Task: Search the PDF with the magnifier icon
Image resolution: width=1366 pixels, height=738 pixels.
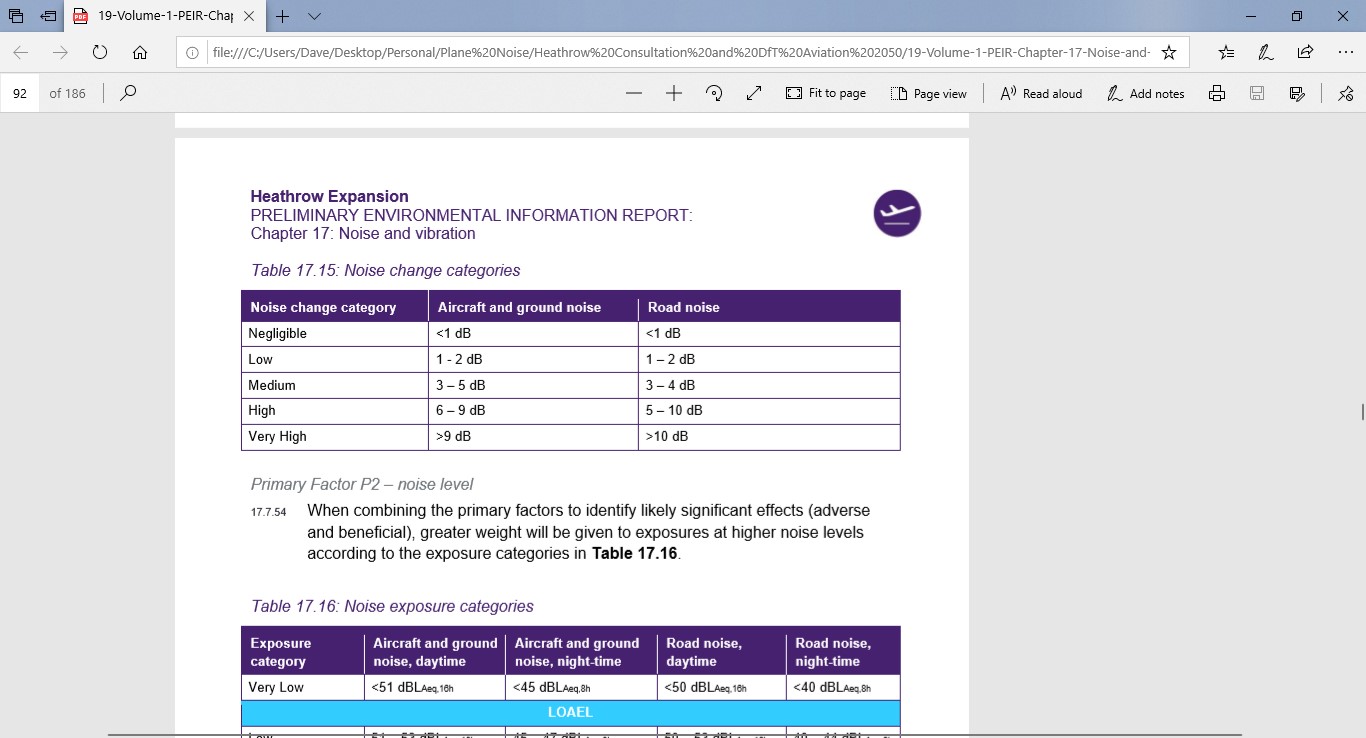Action: tap(128, 93)
